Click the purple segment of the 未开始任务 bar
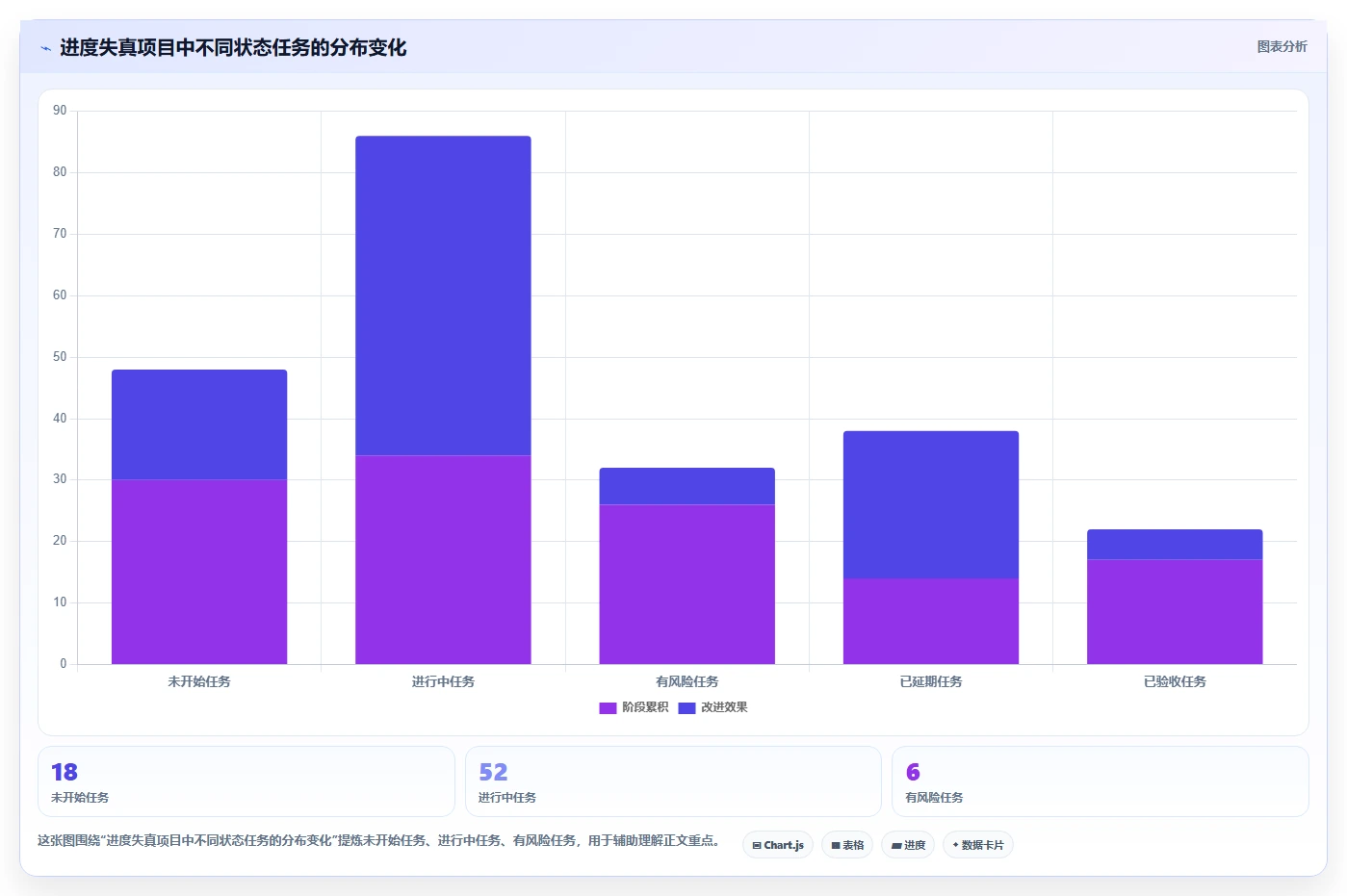The image size is (1347, 896). 199,572
